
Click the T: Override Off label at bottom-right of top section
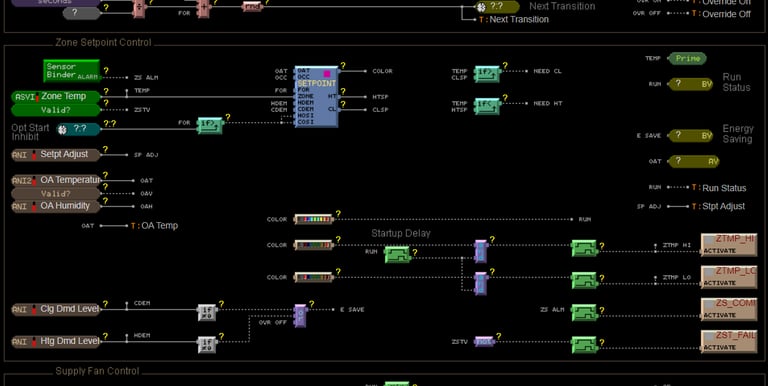[721, 14]
